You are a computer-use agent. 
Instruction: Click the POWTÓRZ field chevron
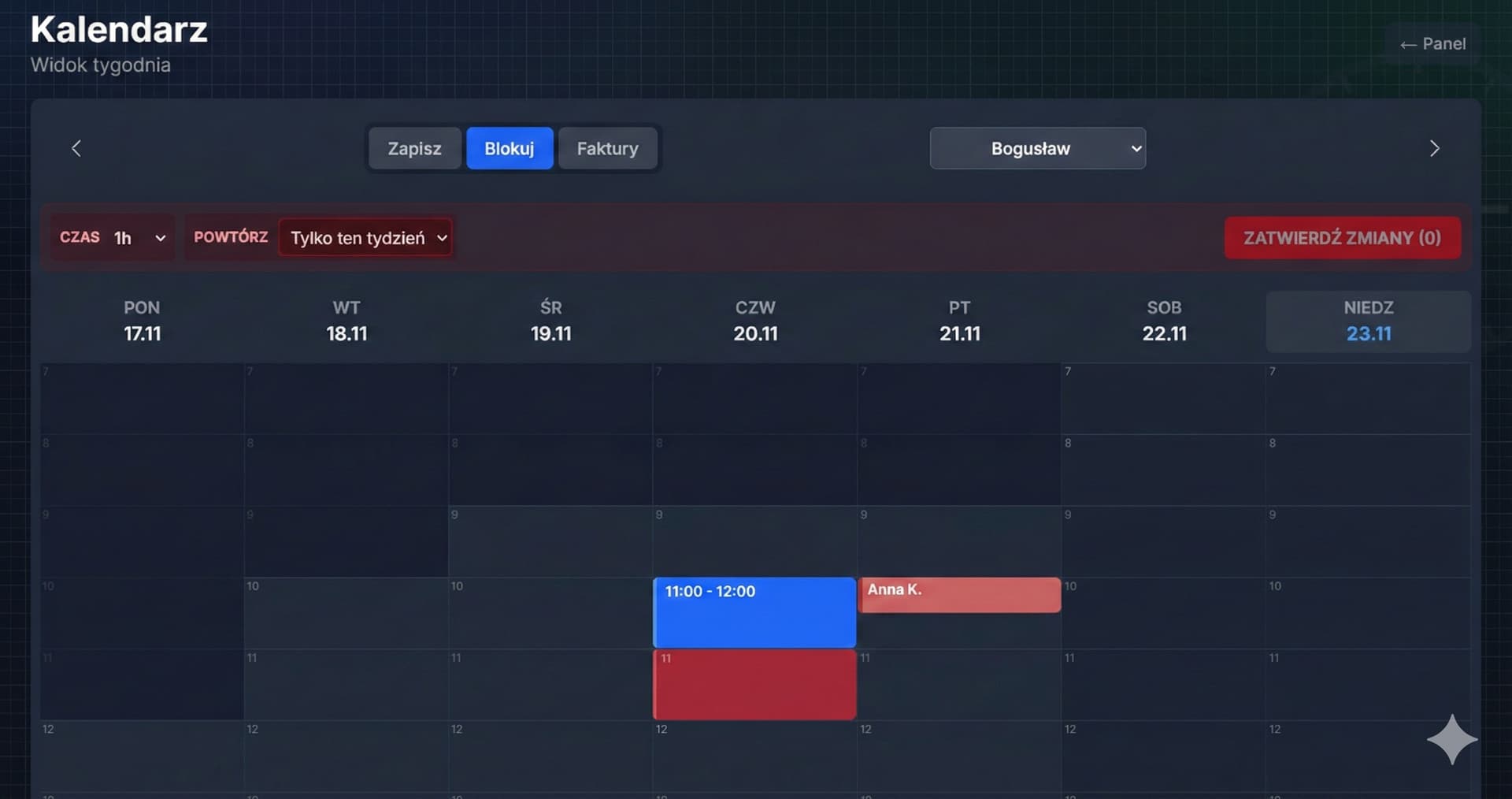coord(443,237)
